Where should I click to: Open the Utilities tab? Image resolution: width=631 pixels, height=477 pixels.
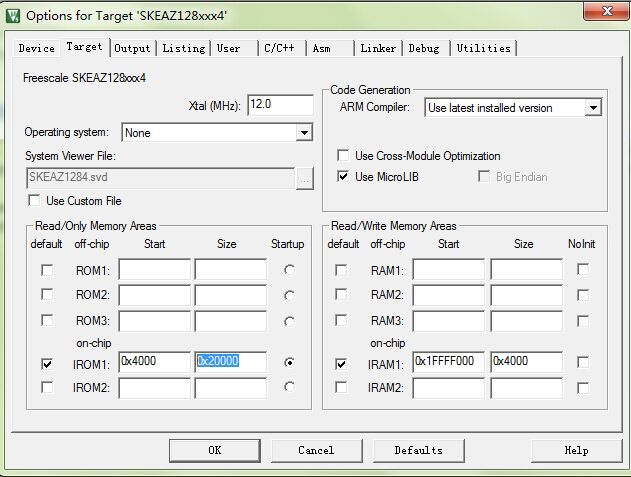(x=483, y=48)
